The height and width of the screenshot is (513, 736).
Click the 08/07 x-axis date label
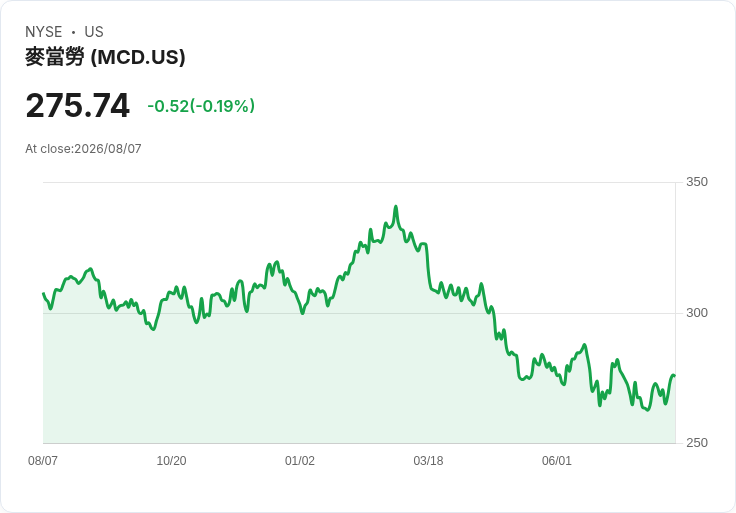pyautogui.click(x=43, y=460)
